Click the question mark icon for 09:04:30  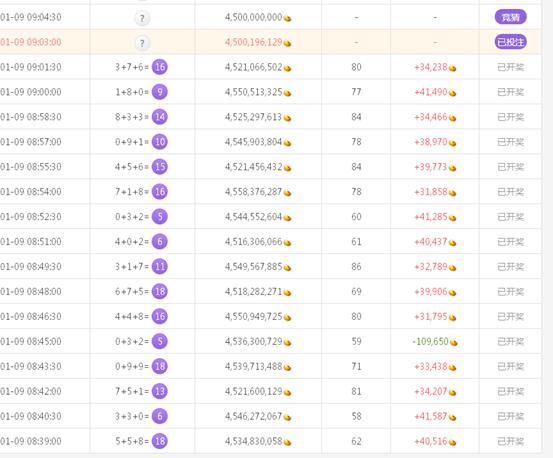[x=142, y=18]
